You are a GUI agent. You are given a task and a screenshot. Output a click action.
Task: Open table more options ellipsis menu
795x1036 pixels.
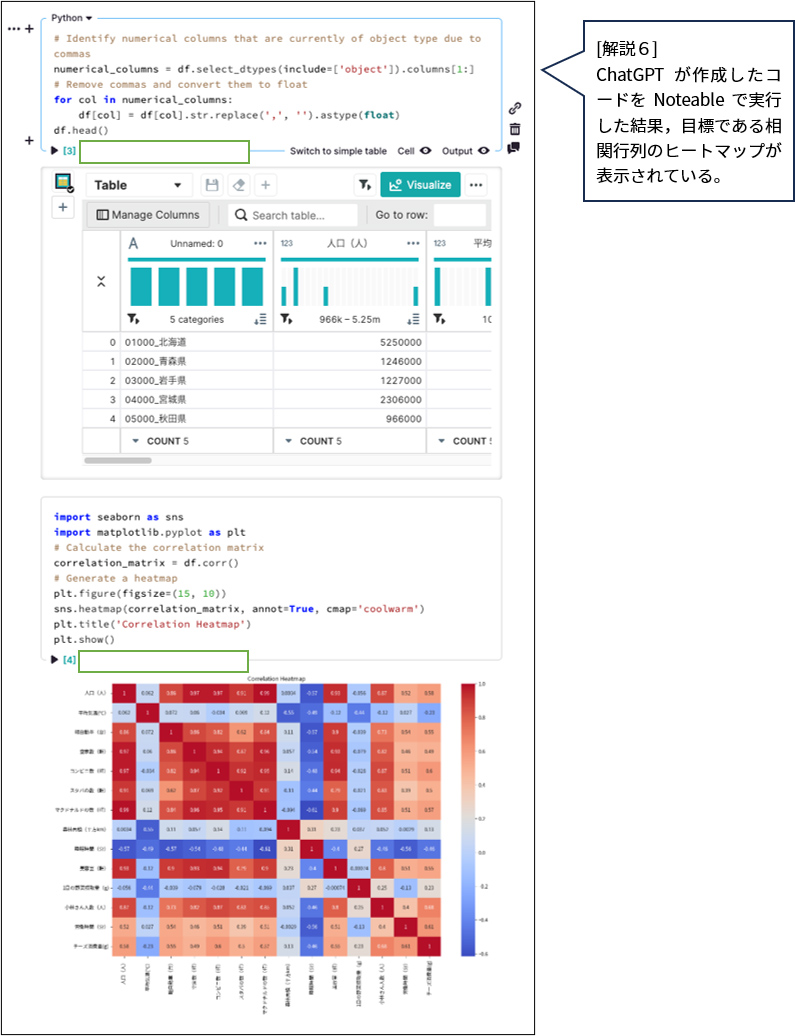pos(476,185)
